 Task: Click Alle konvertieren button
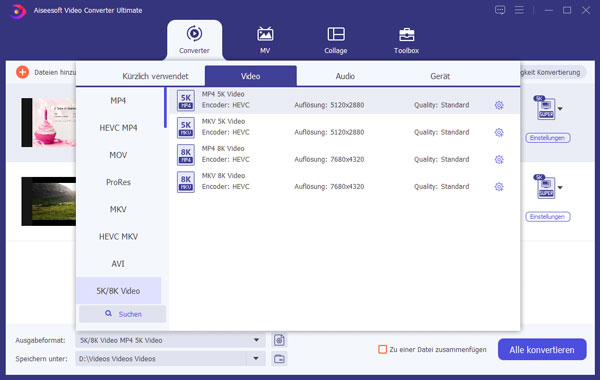pos(542,349)
